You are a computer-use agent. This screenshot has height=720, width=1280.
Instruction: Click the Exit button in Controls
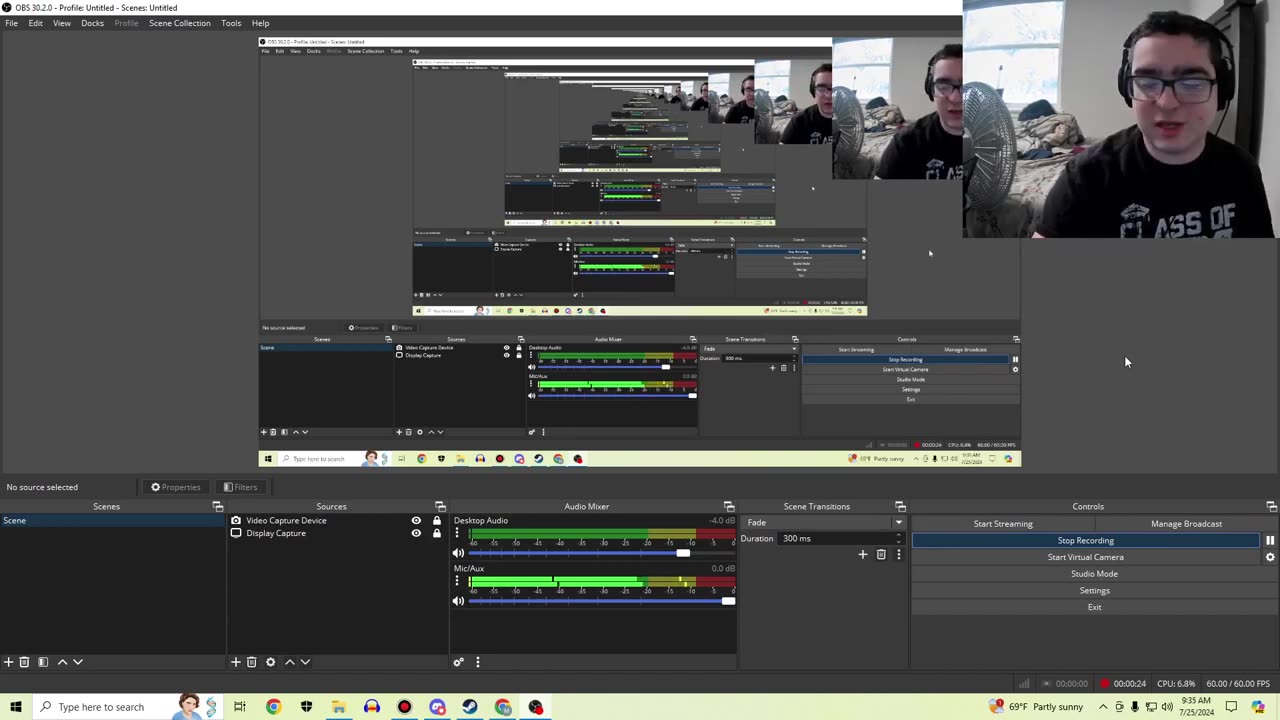1094,607
